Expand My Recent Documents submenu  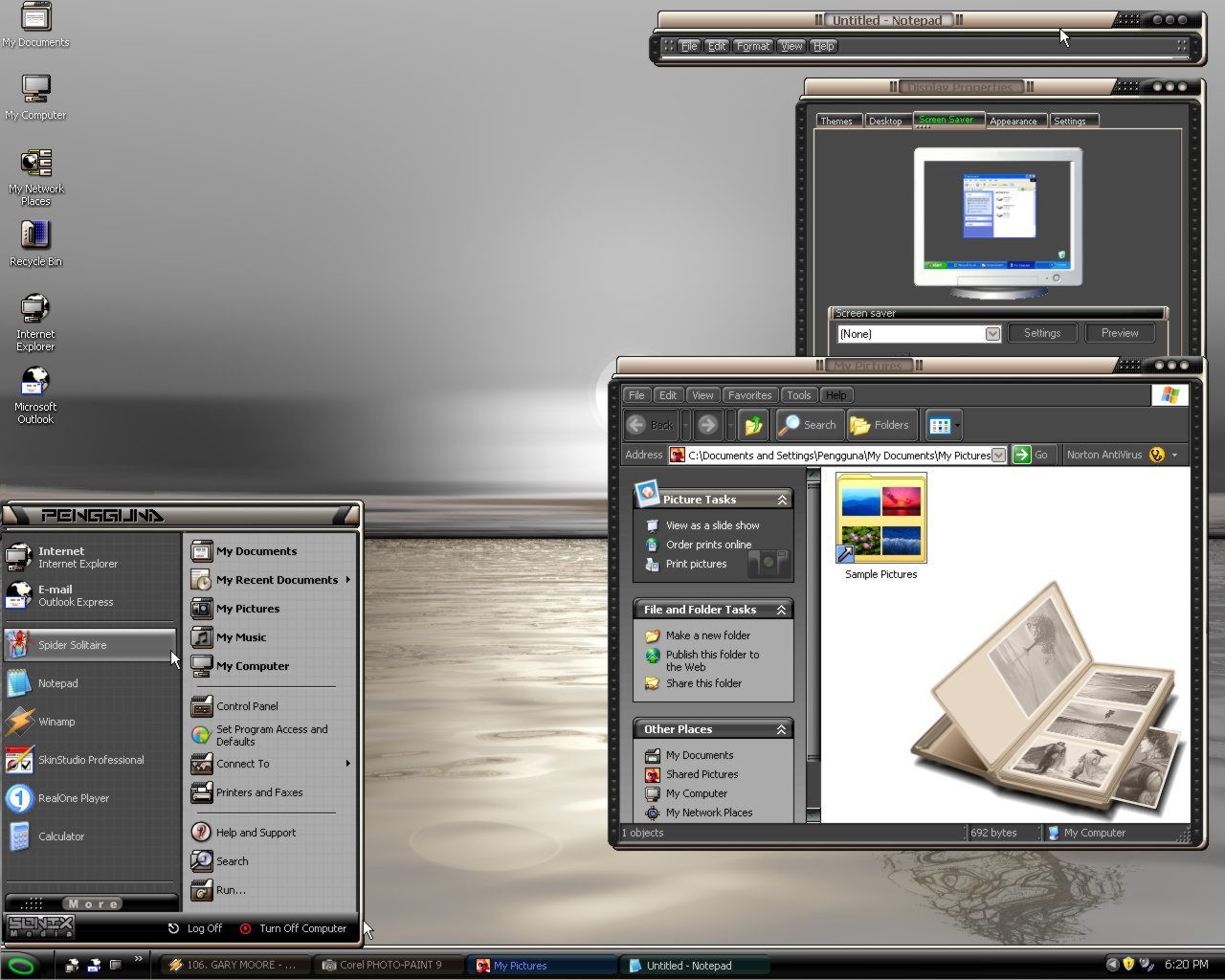coord(347,580)
